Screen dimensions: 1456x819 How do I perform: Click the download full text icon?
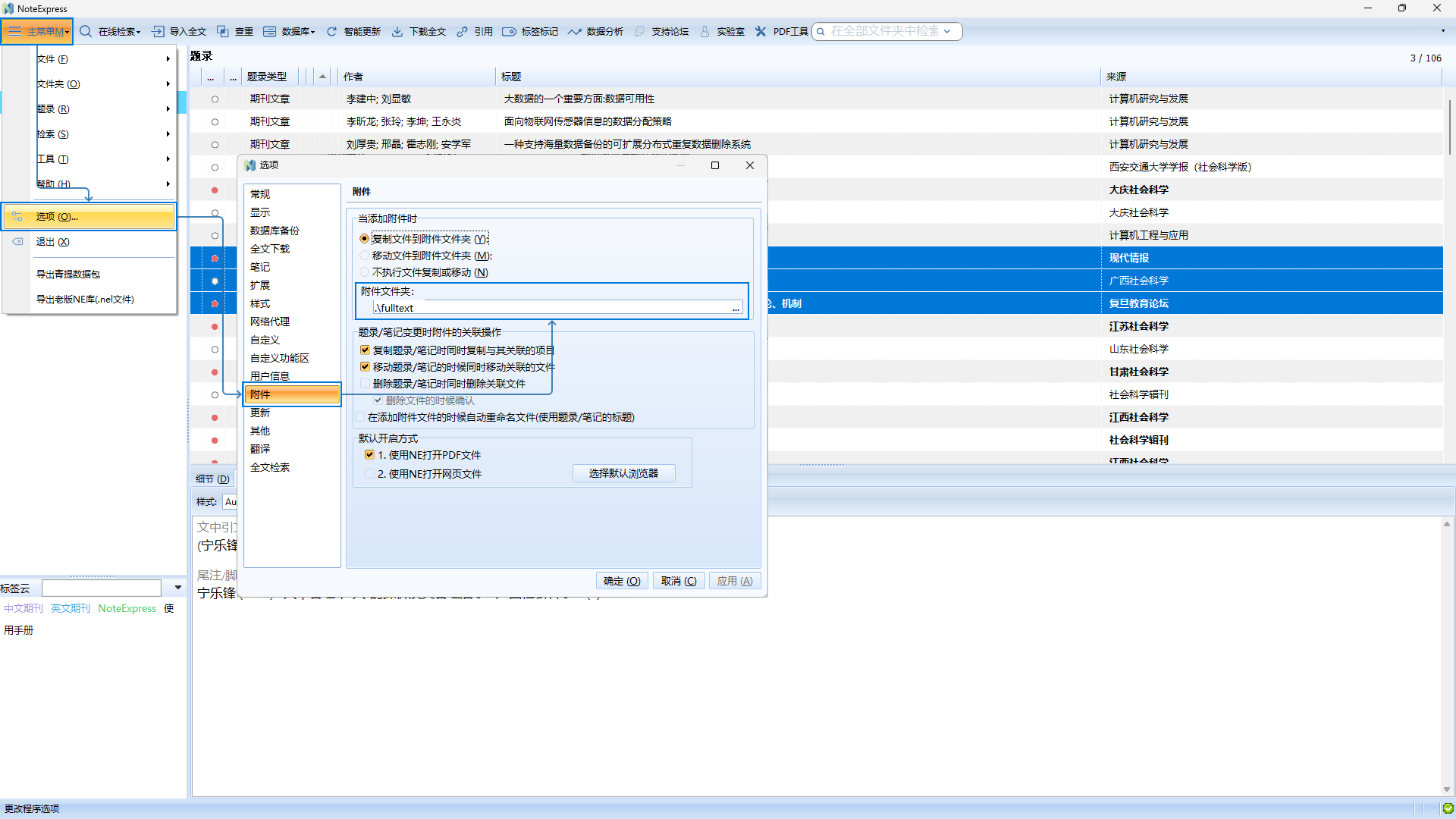tap(397, 31)
